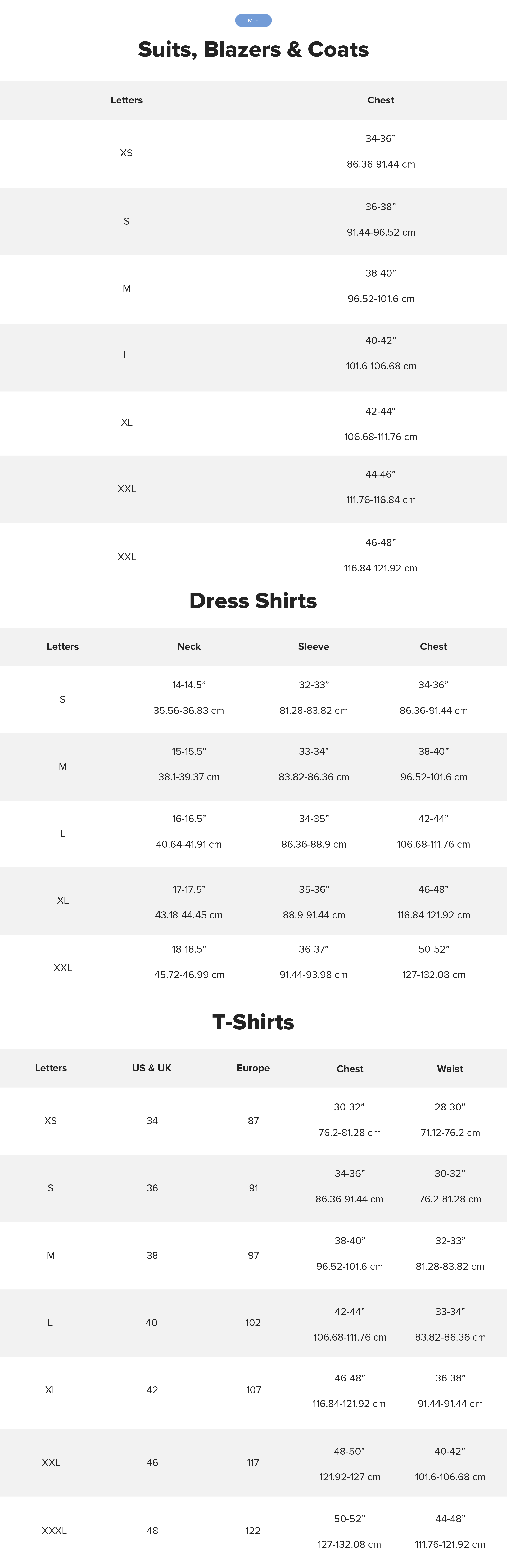507x1568 pixels.
Task: Click the Suits, Blazers & Coats heading
Action: [253, 49]
